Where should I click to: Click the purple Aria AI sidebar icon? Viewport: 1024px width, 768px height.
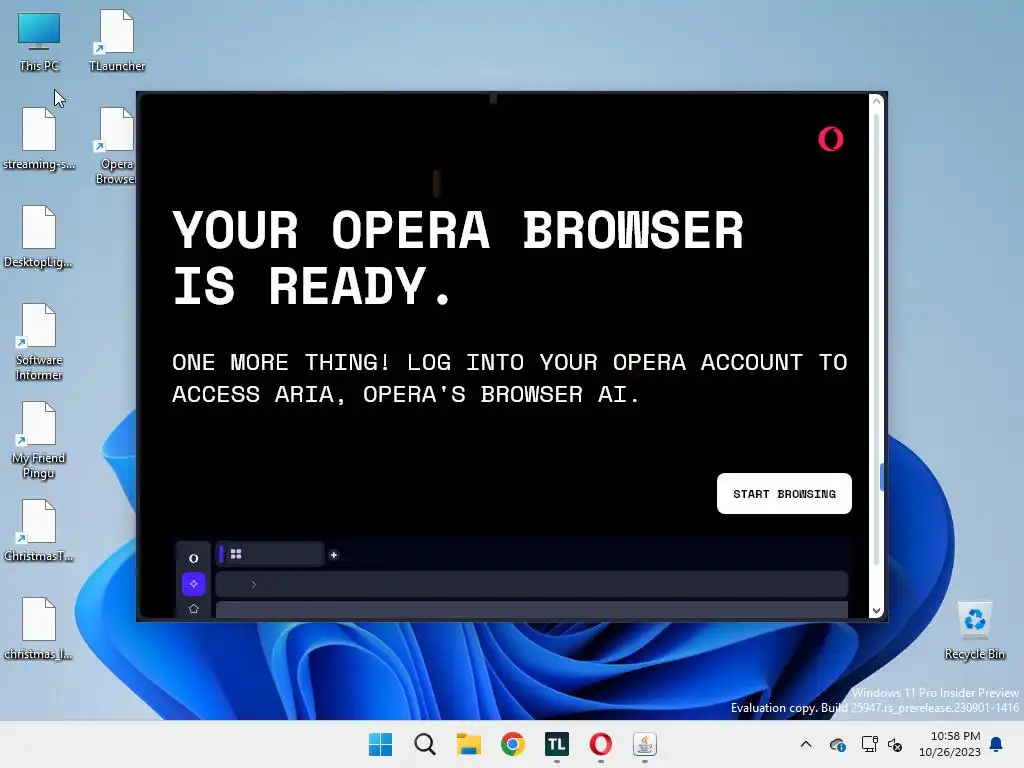[193, 584]
